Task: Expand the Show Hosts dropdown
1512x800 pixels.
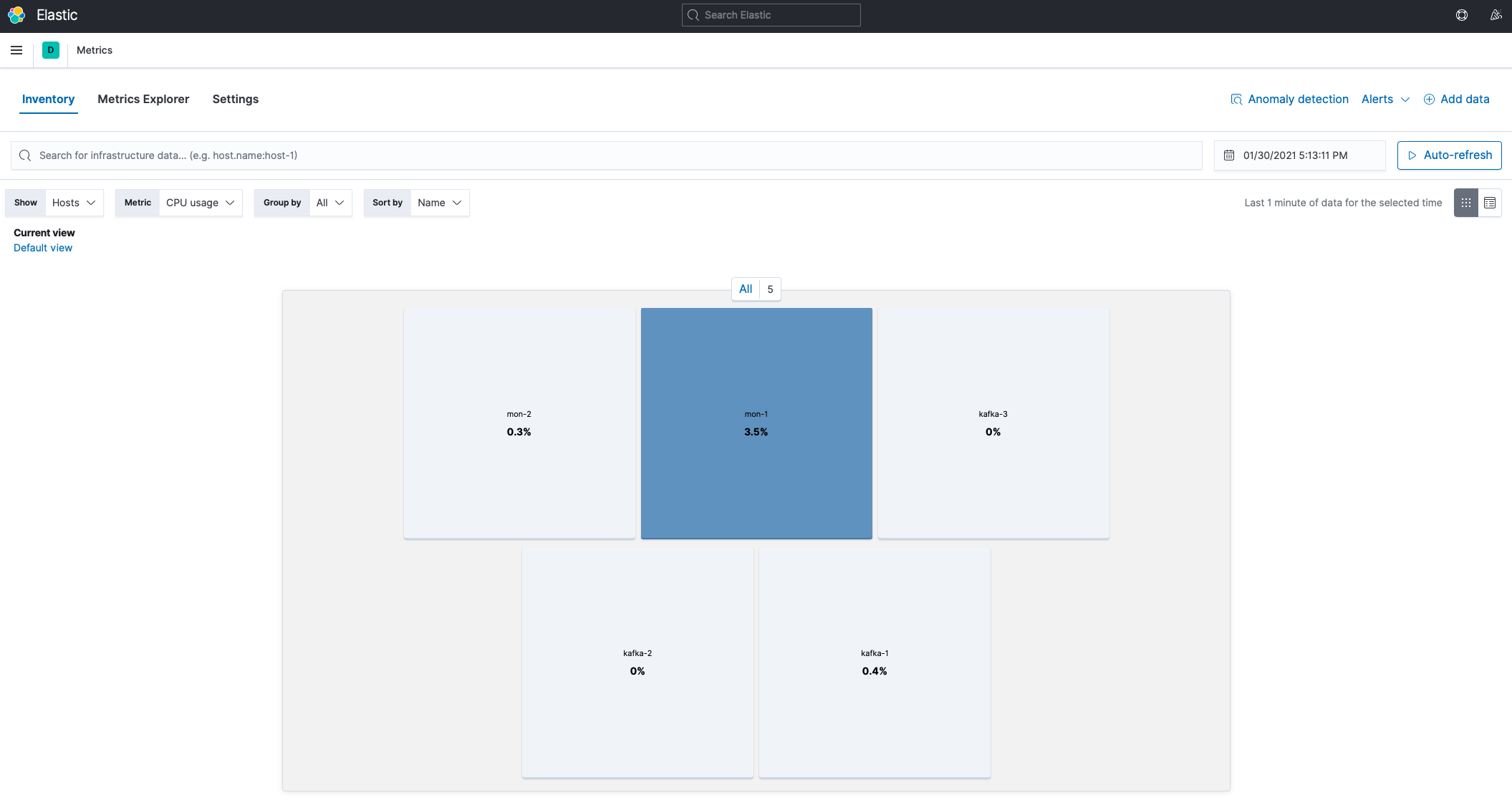Action: (74, 203)
